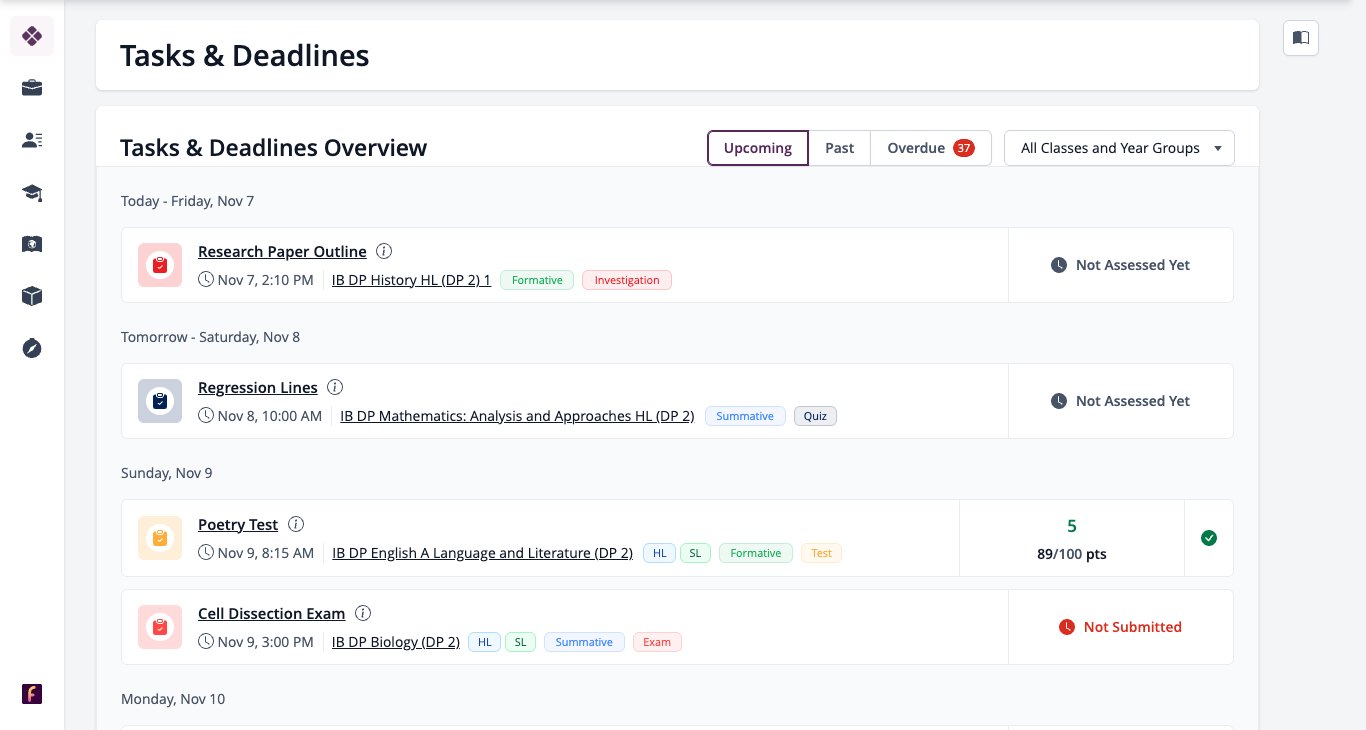Click the Investigation tag on Research Paper Outline
The height and width of the screenshot is (730, 1366).
(x=627, y=280)
